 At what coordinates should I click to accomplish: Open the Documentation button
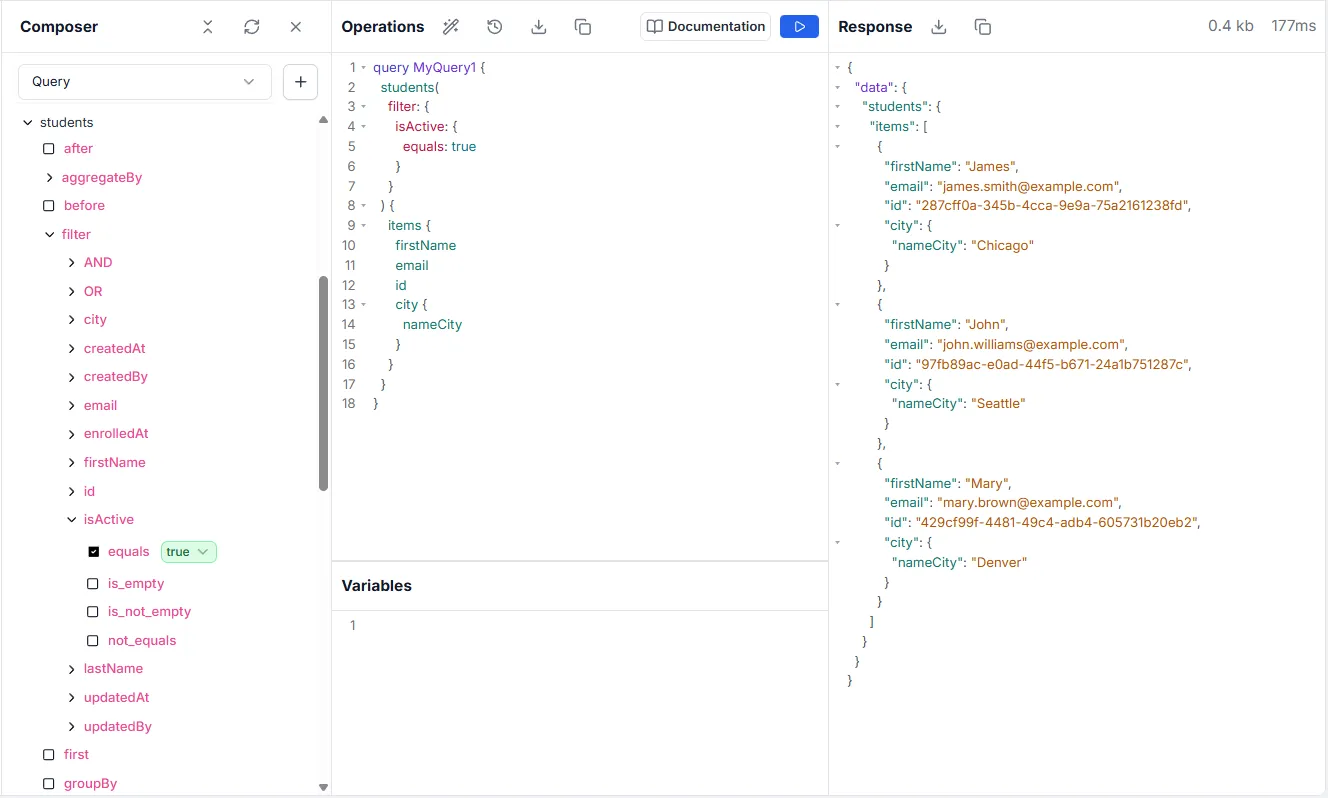(x=705, y=27)
